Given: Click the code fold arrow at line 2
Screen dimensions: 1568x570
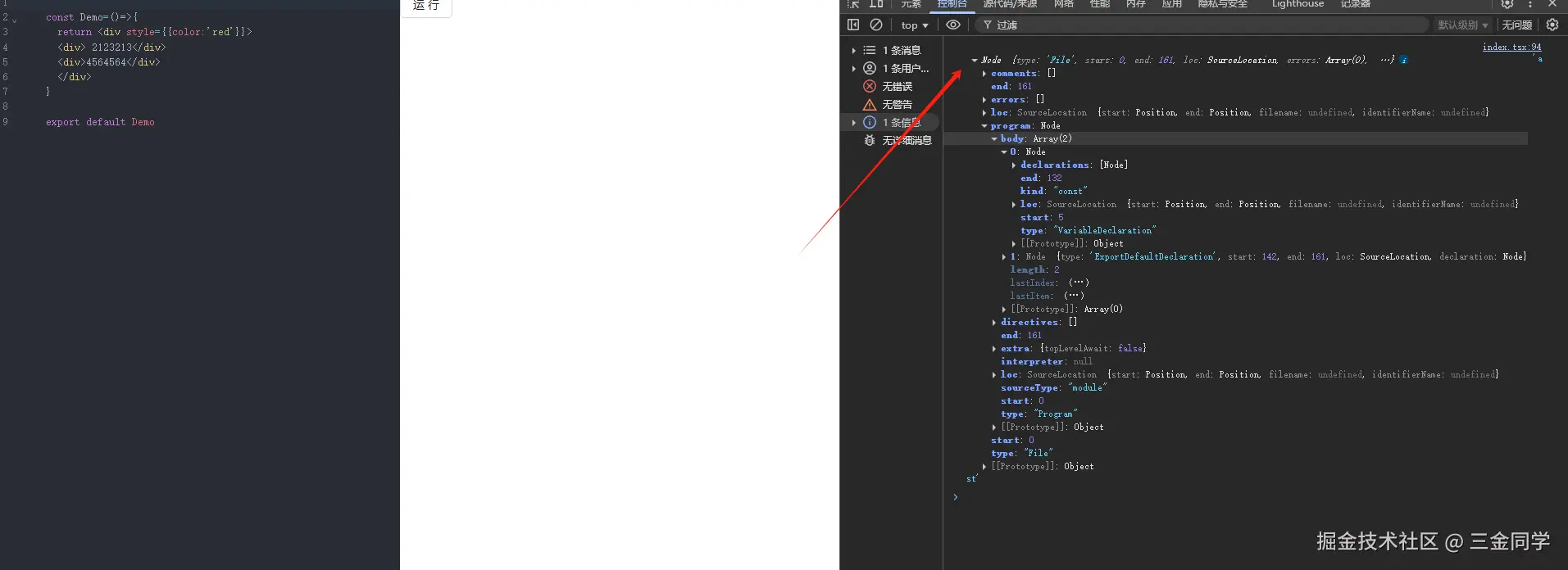Looking at the screenshot, I should (15, 20).
